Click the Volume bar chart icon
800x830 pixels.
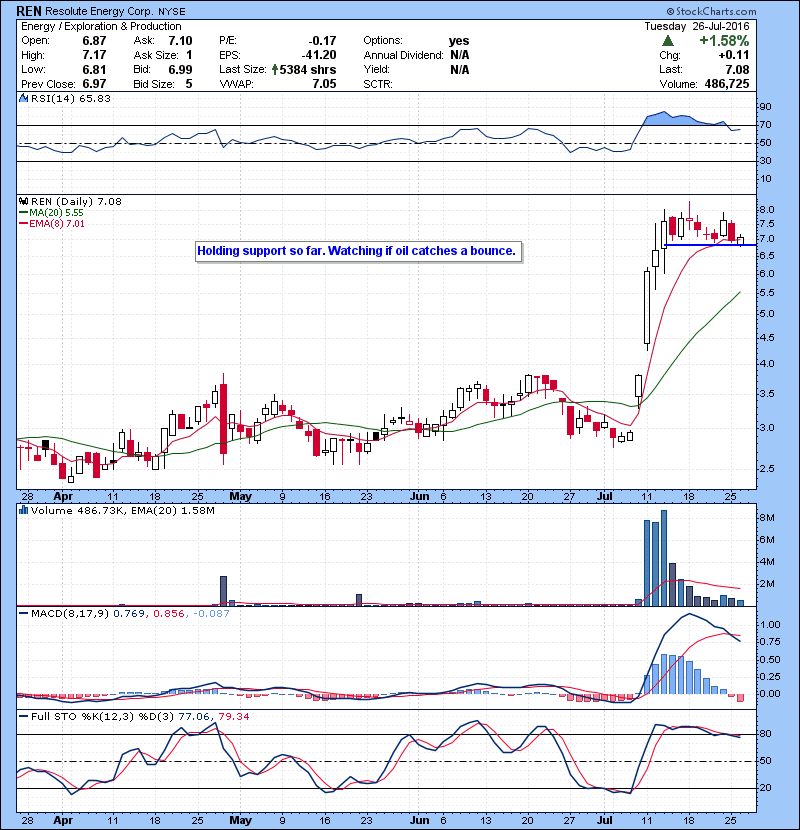click(23, 510)
